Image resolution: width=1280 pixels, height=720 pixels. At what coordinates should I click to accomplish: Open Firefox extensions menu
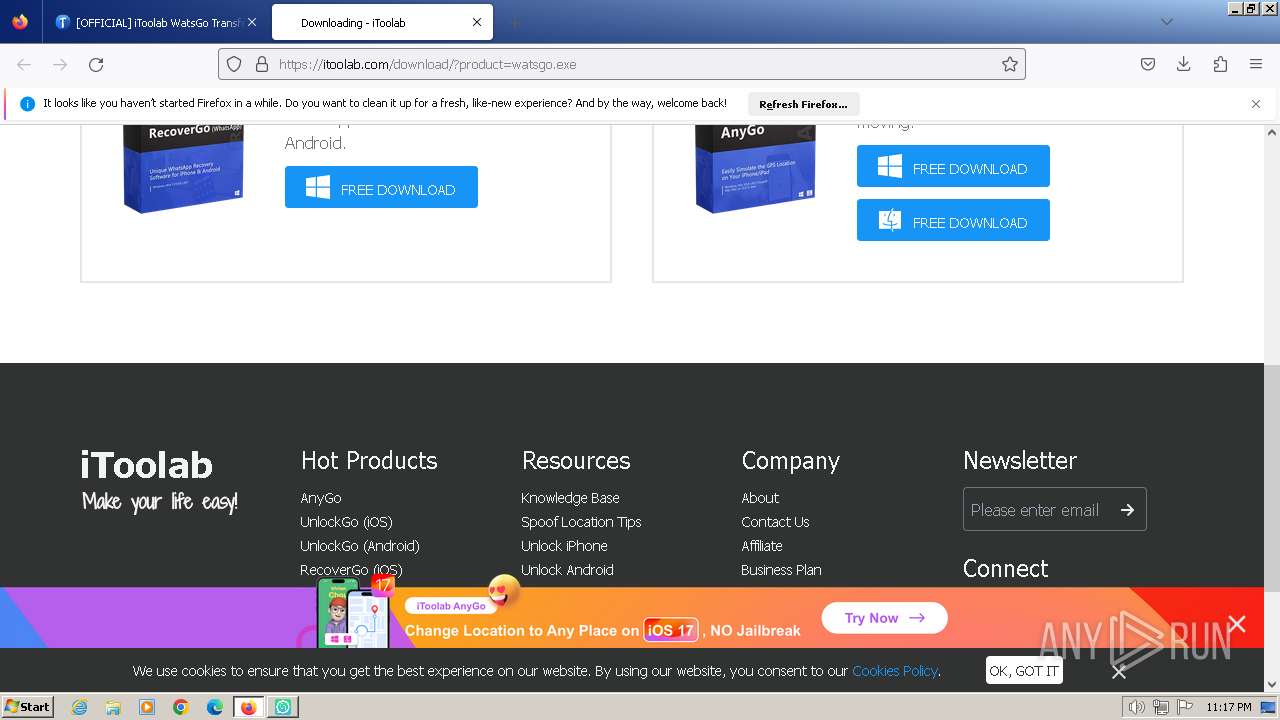pos(1220,64)
